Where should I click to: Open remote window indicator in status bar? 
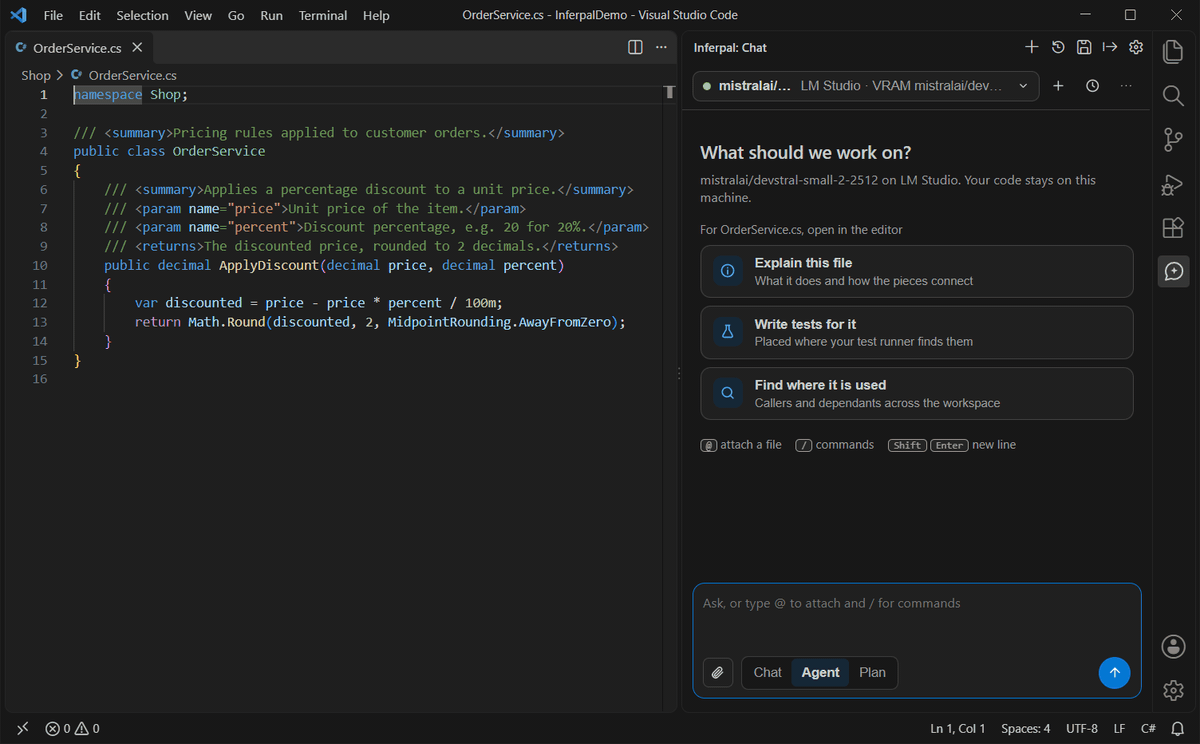click(23, 728)
